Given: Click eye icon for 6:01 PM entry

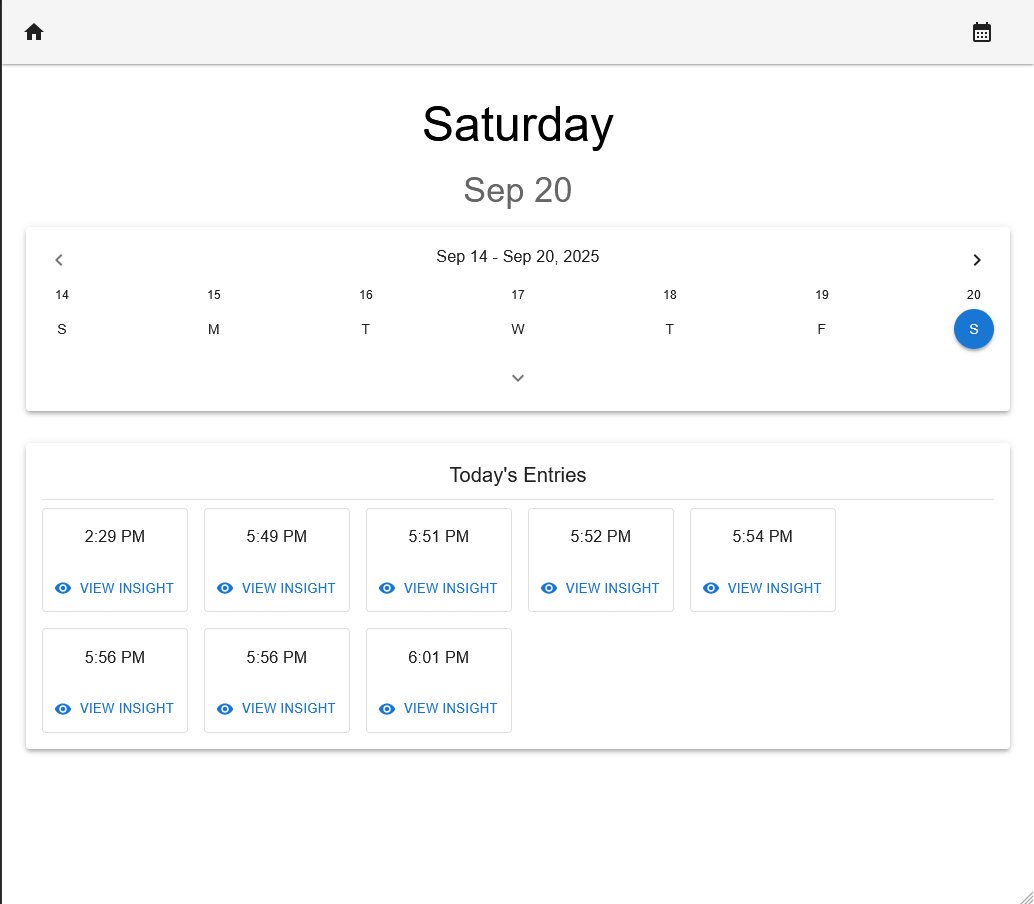Looking at the screenshot, I should (387, 708).
